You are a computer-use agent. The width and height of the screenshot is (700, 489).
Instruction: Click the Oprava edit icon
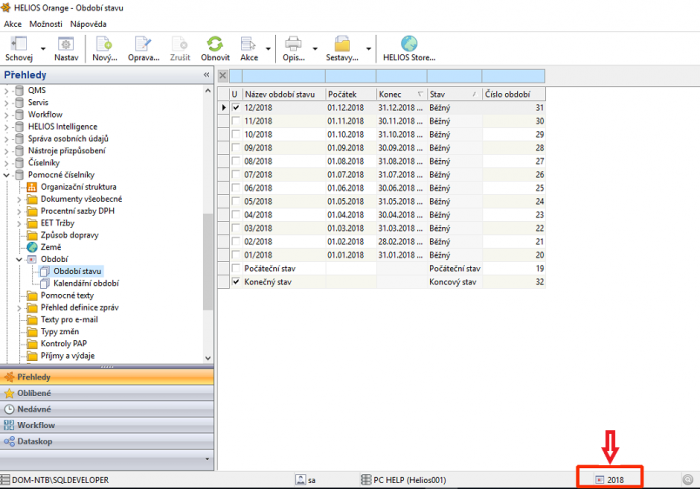[143, 44]
